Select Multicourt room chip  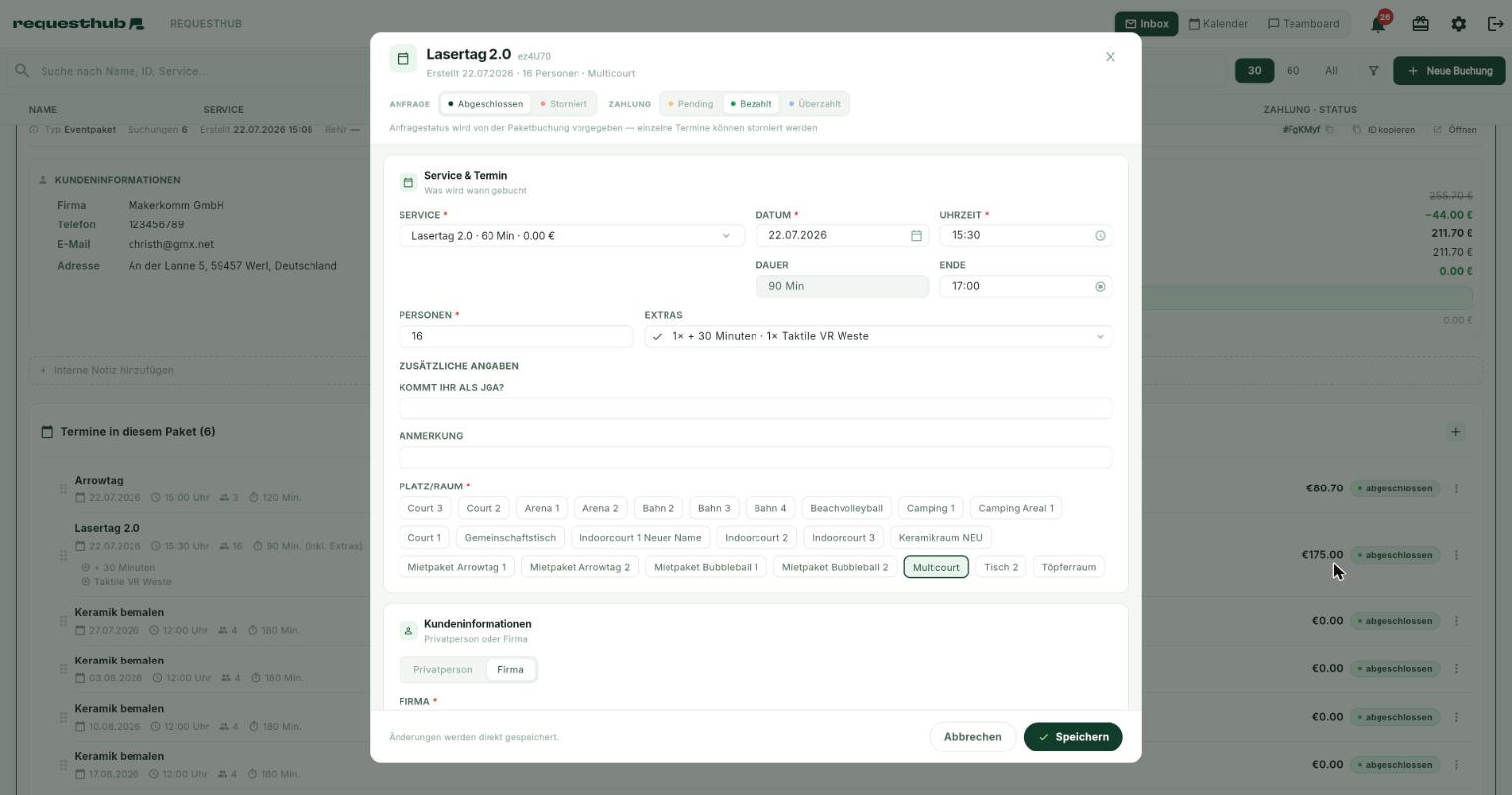point(935,568)
